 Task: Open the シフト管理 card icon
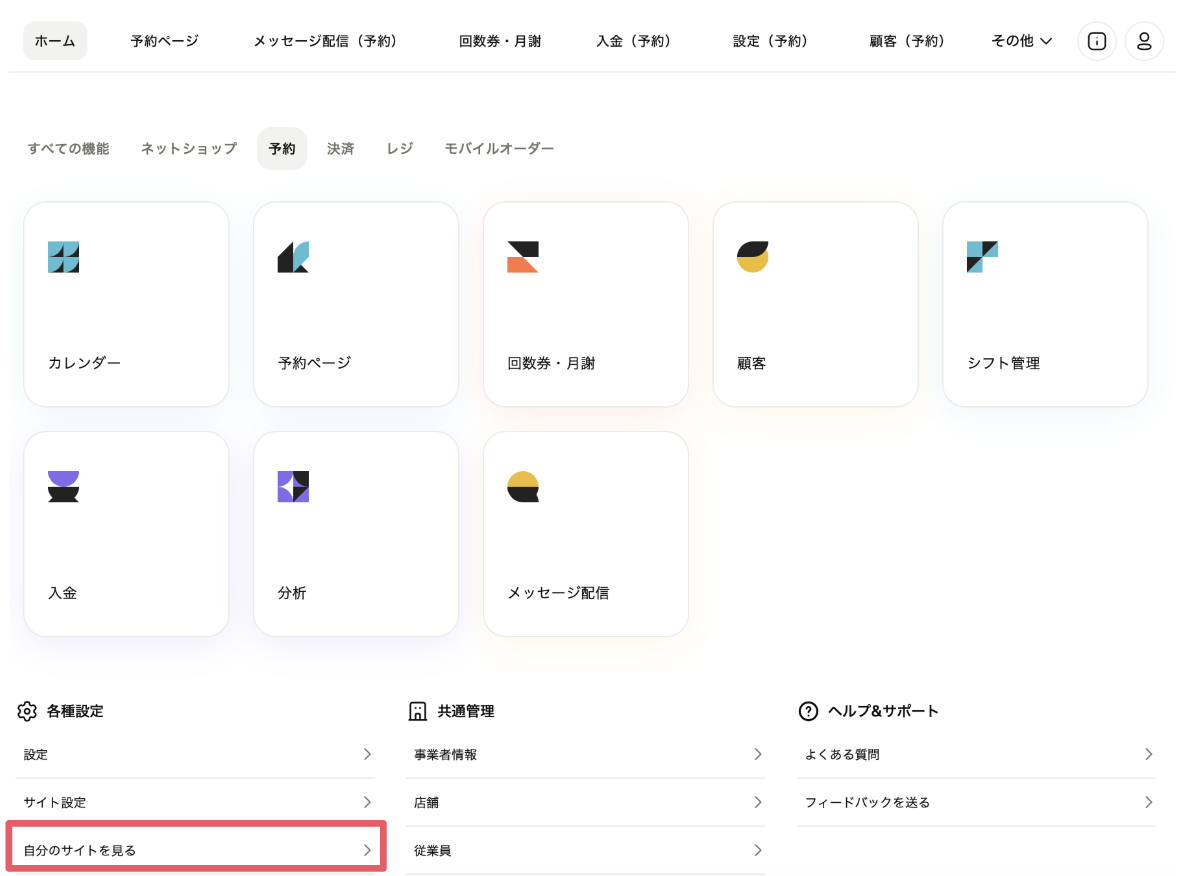[982, 257]
